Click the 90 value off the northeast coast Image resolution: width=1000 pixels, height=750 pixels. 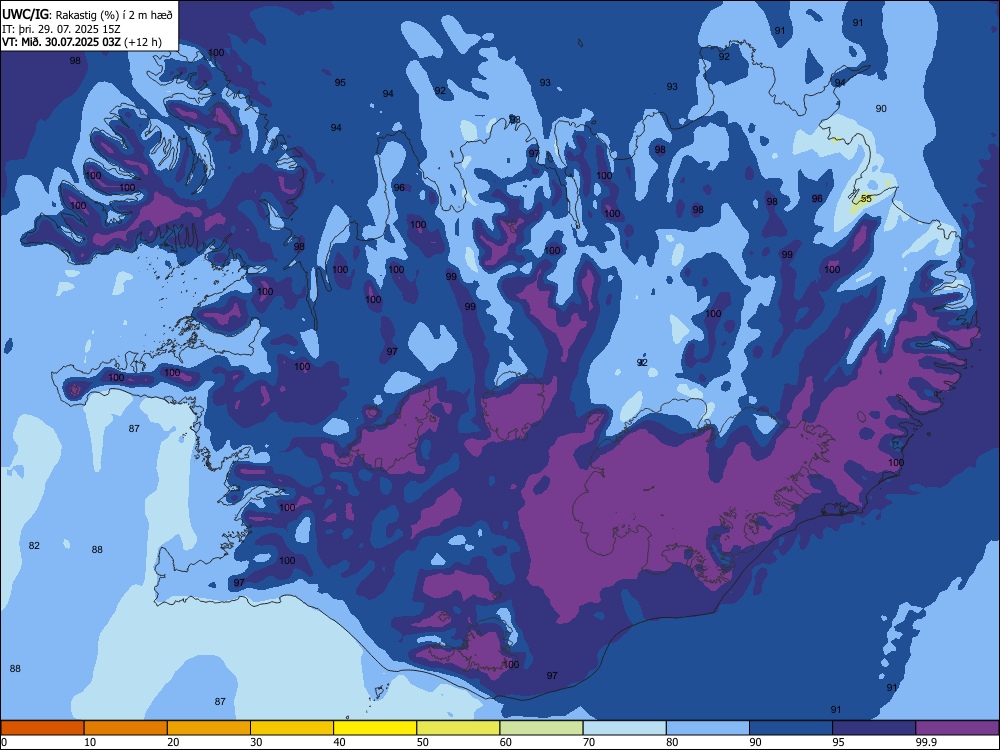tap(881, 108)
